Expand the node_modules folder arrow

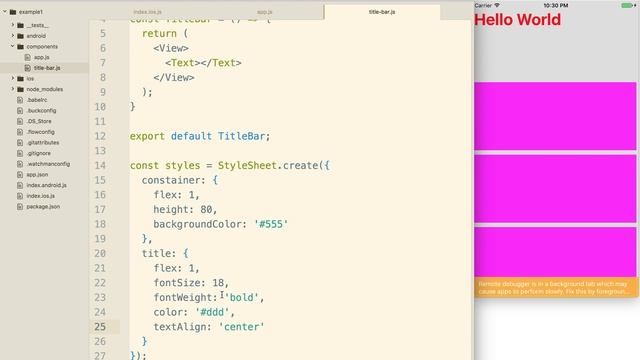point(13,89)
